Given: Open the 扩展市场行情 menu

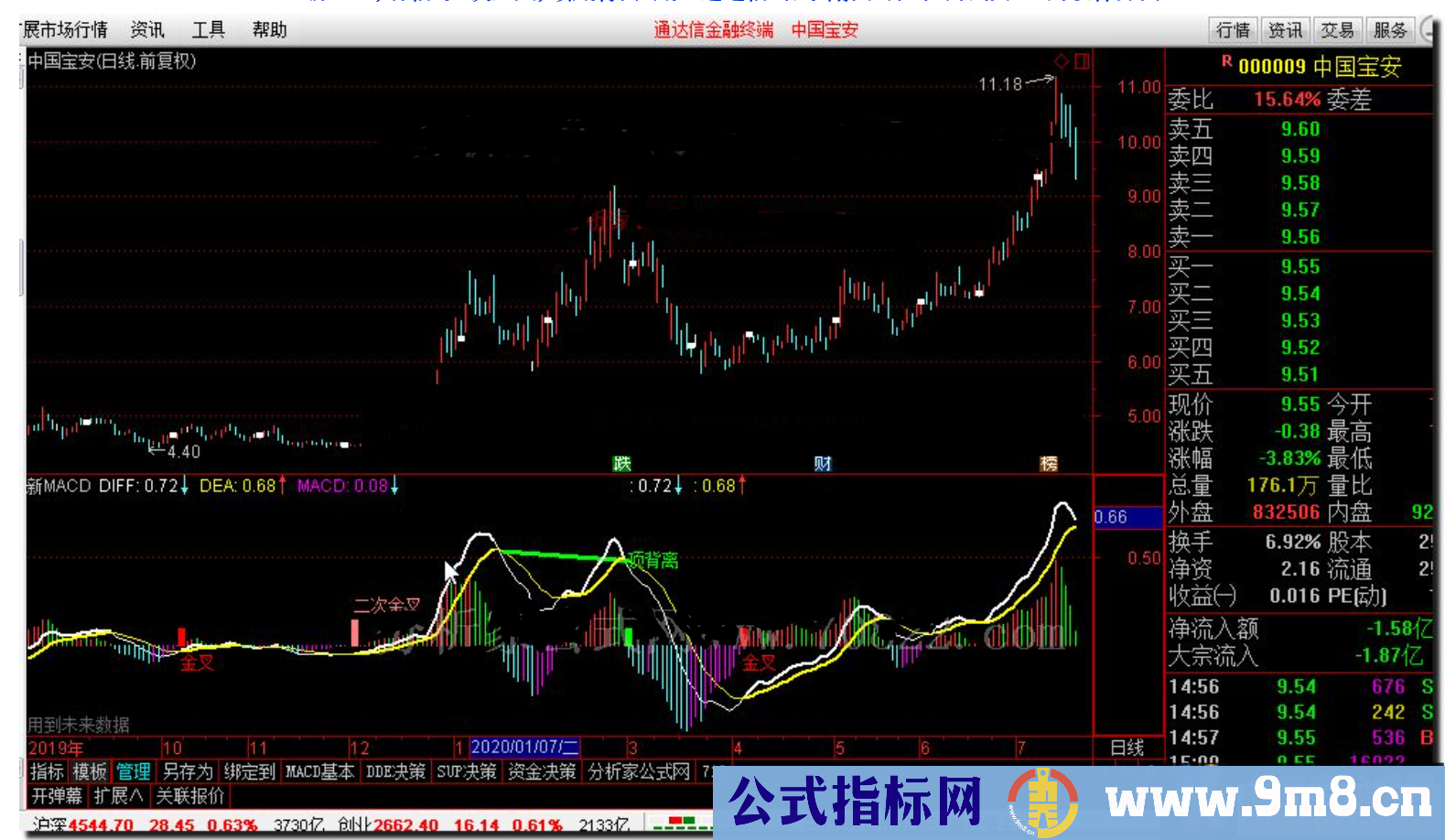Looking at the screenshot, I should 64,30.
